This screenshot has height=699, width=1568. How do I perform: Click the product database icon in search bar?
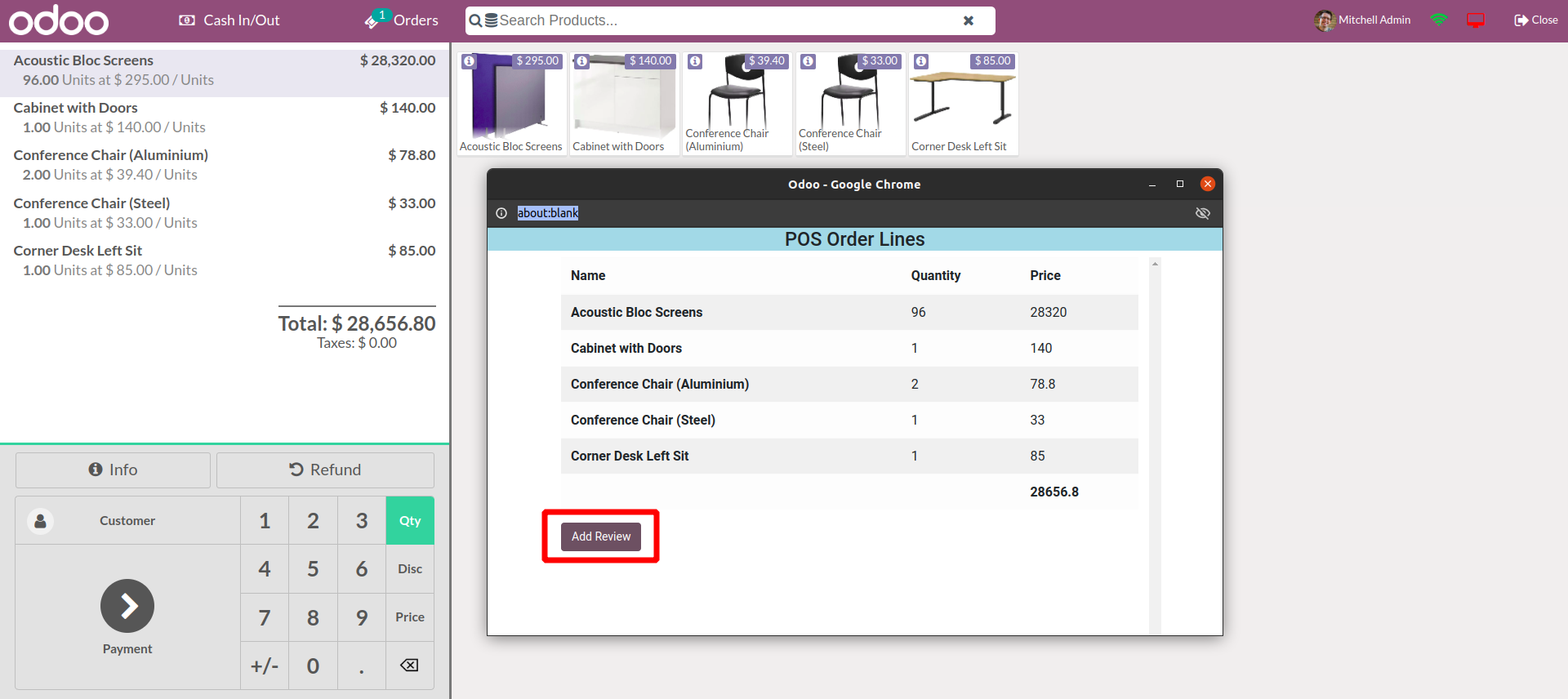[492, 20]
